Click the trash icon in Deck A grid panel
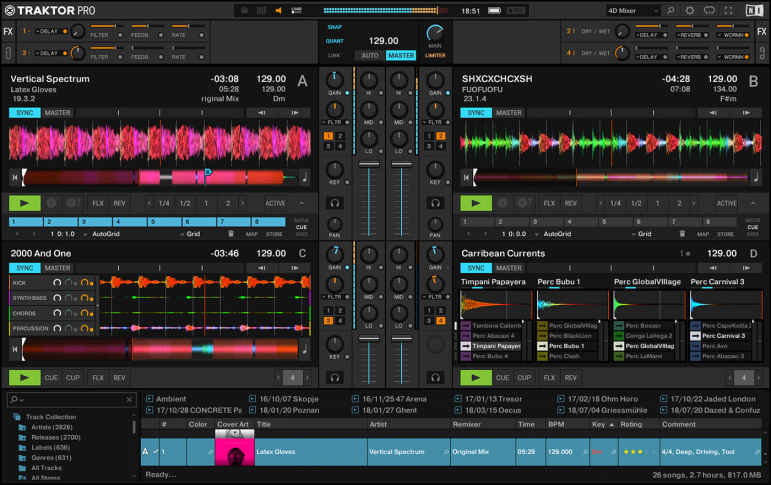The width and height of the screenshot is (771, 485). [x=231, y=234]
